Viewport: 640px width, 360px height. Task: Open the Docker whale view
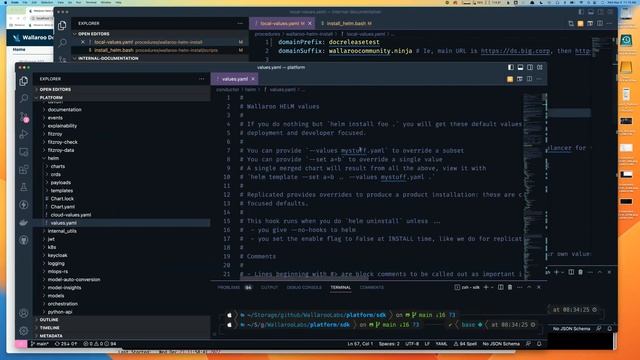click(x=24, y=222)
